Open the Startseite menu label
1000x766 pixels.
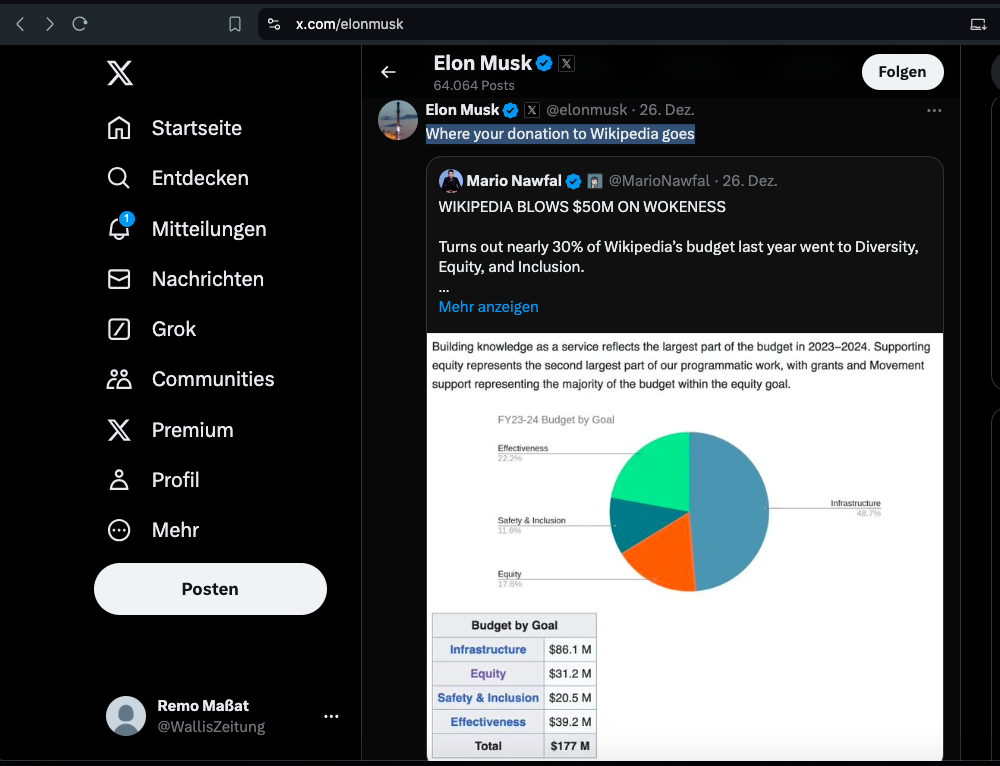(x=196, y=128)
